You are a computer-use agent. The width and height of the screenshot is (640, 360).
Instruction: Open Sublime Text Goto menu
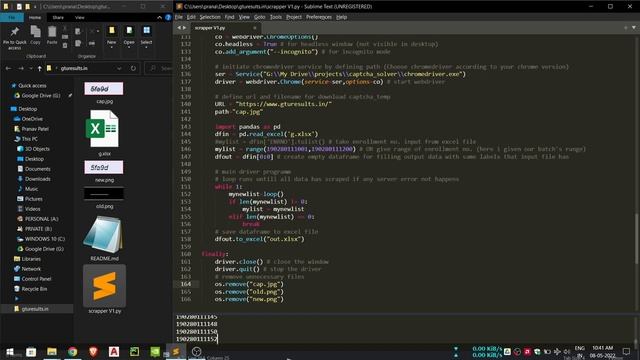tap(260, 17)
